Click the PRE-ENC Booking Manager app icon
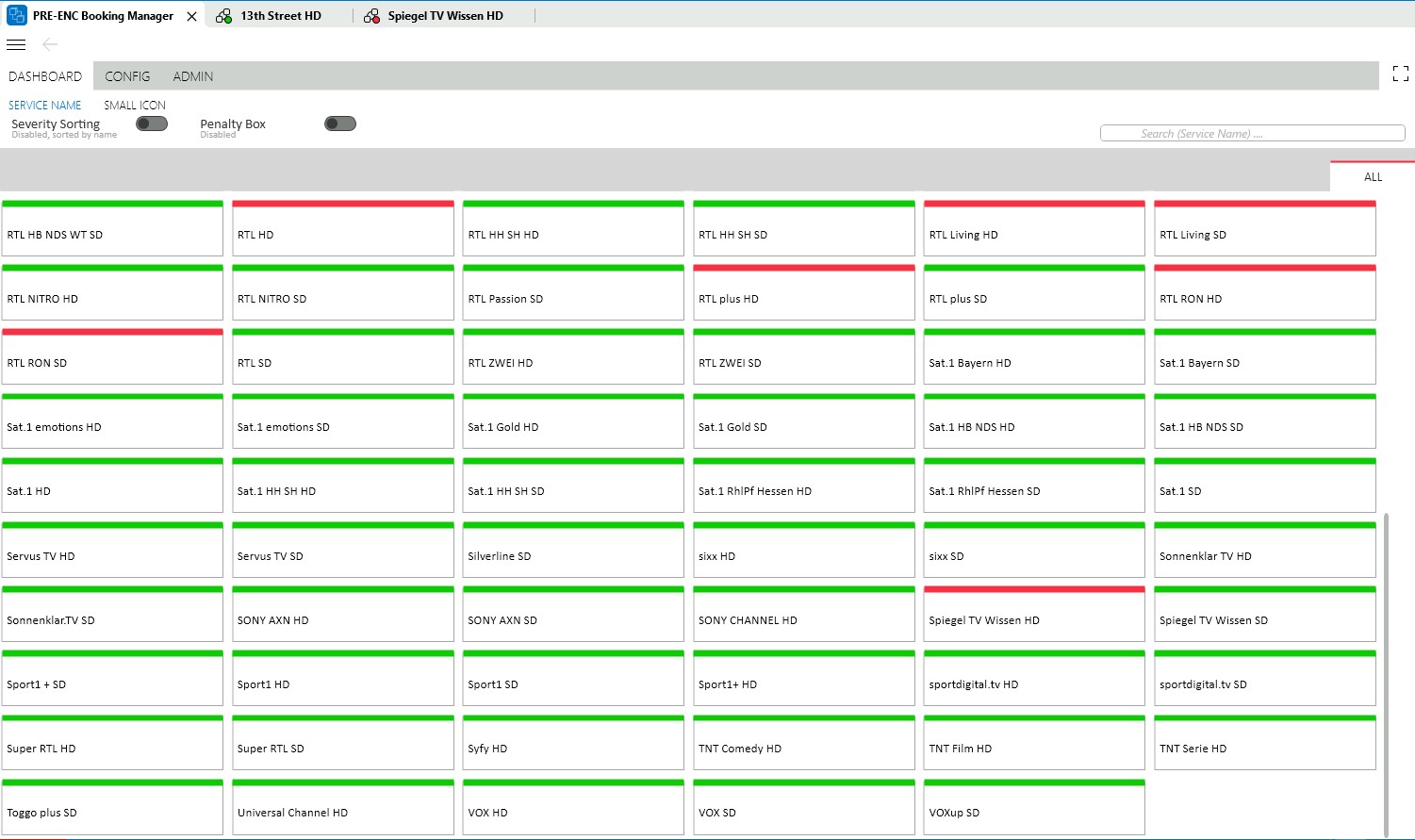Viewport: 1415px width, 840px height. (16, 16)
